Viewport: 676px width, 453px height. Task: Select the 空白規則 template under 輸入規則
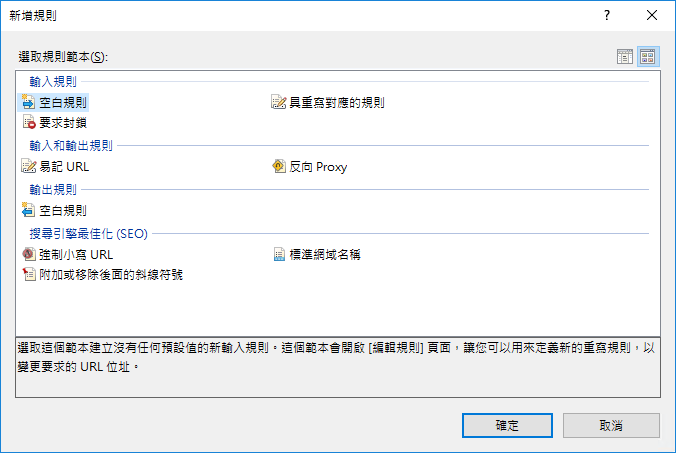(x=62, y=102)
